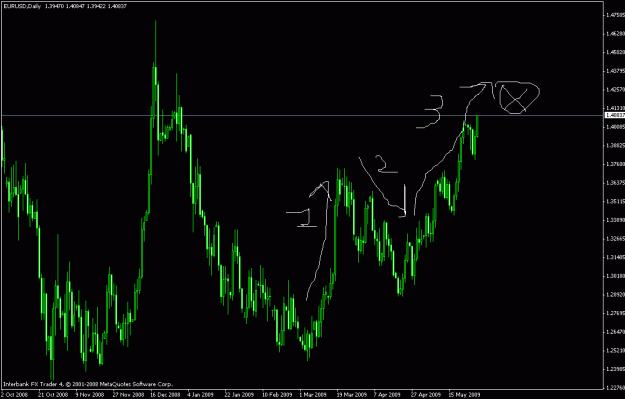
Task: Click the 1.32665 price scale label
Action: click(x=615, y=239)
